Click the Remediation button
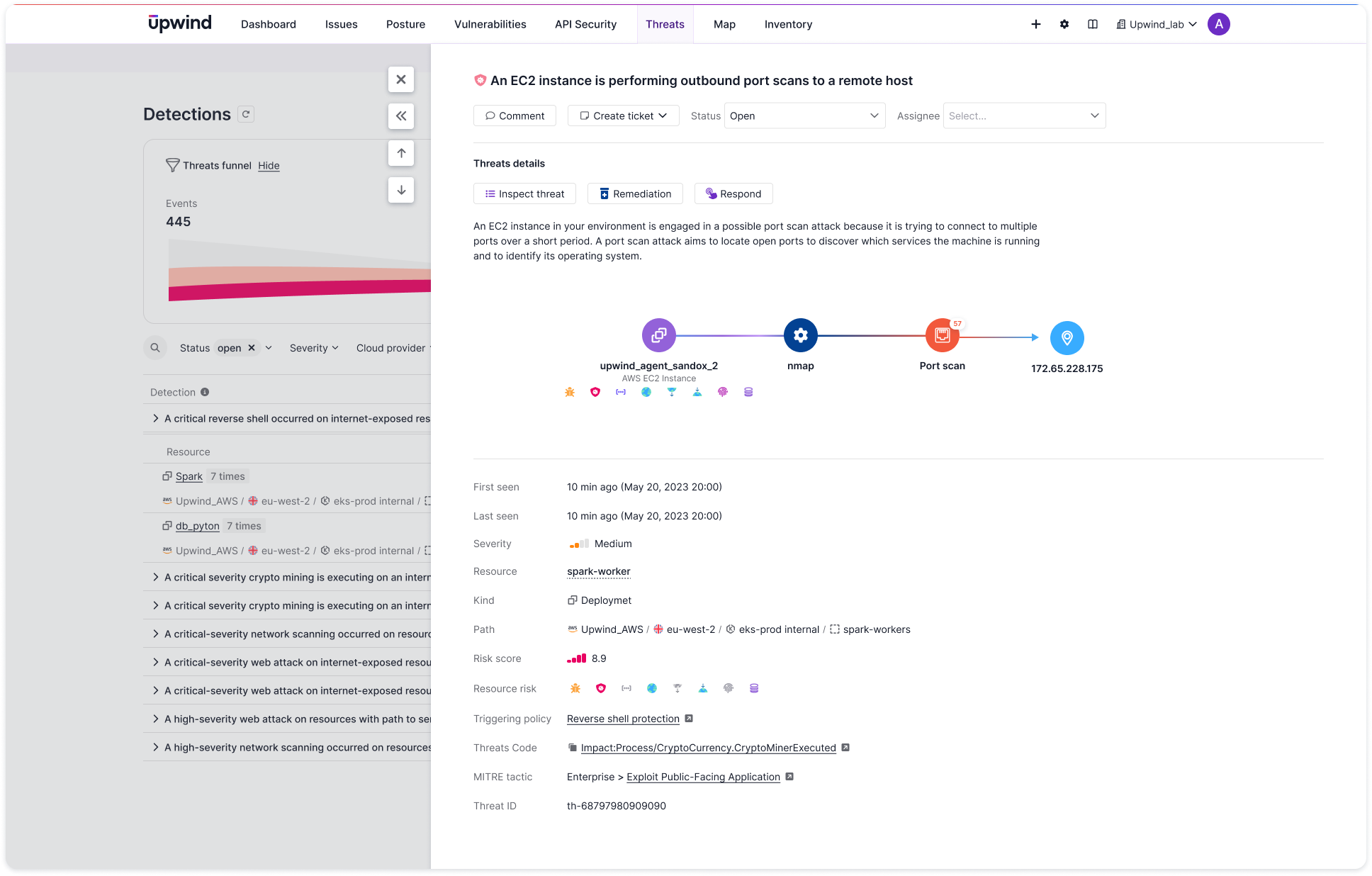 635,194
